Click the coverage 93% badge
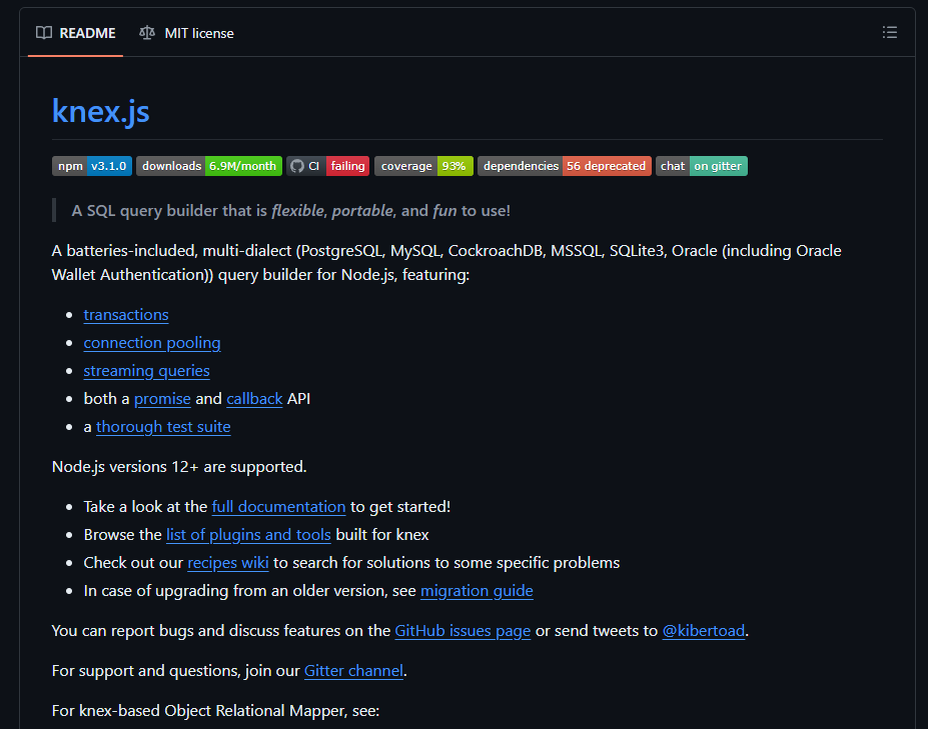This screenshot has height=729, width=928. [424, 166]
